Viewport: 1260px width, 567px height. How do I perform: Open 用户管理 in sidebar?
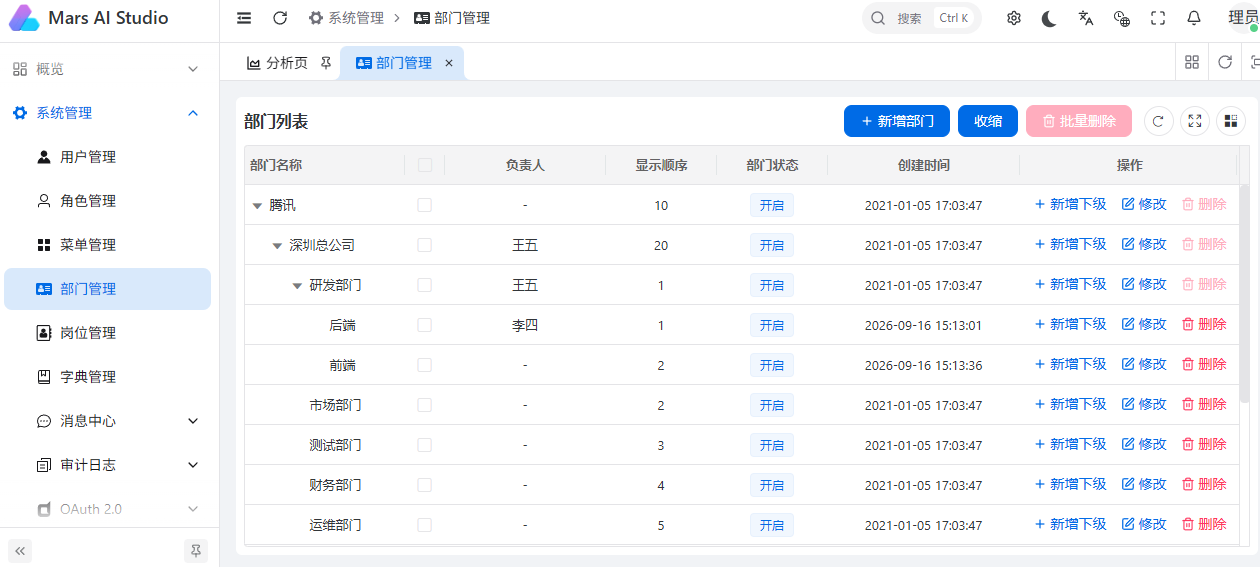107,157
